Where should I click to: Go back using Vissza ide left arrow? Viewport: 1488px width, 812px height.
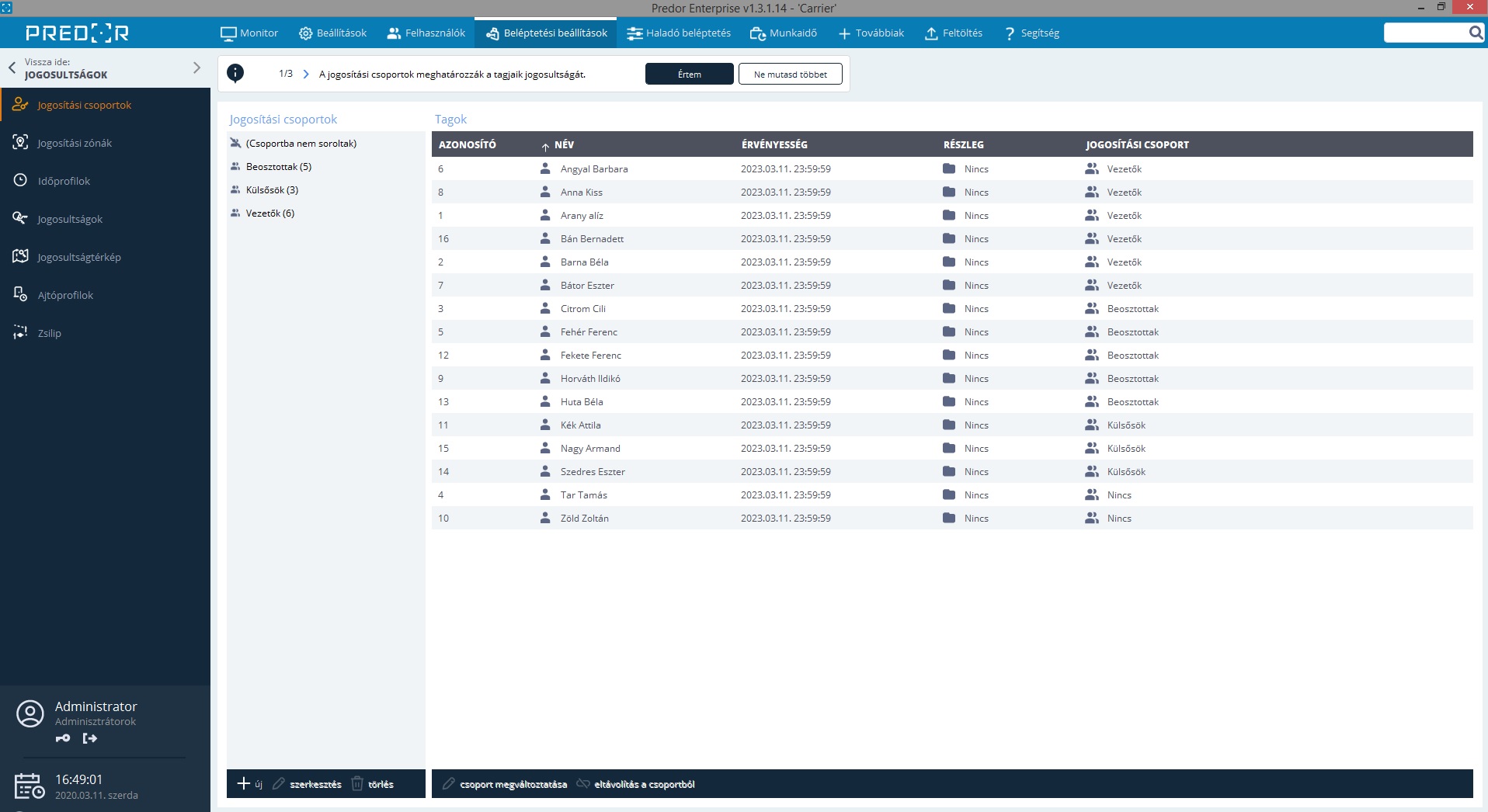click(12, 68)
